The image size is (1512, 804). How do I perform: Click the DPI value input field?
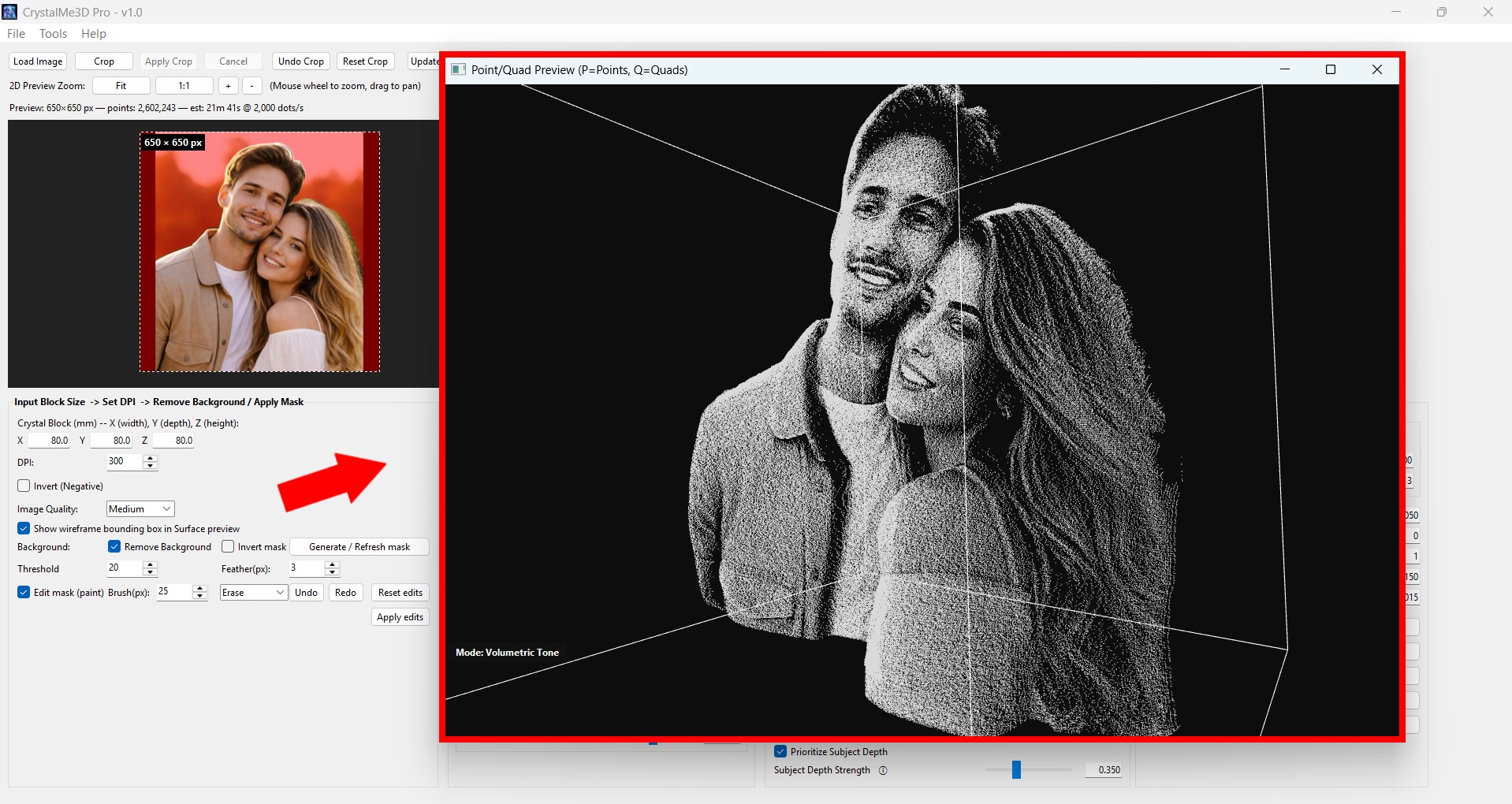click(125, 462)
